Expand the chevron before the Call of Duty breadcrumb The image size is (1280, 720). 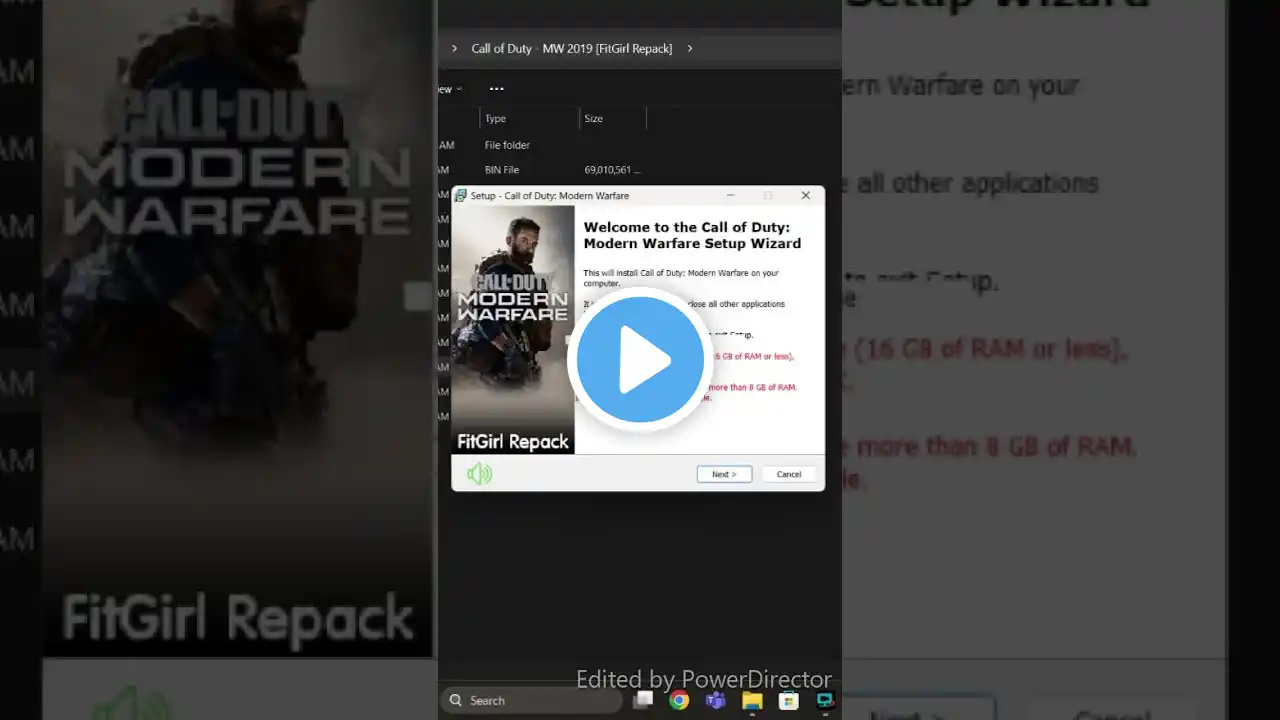(454, 48)
